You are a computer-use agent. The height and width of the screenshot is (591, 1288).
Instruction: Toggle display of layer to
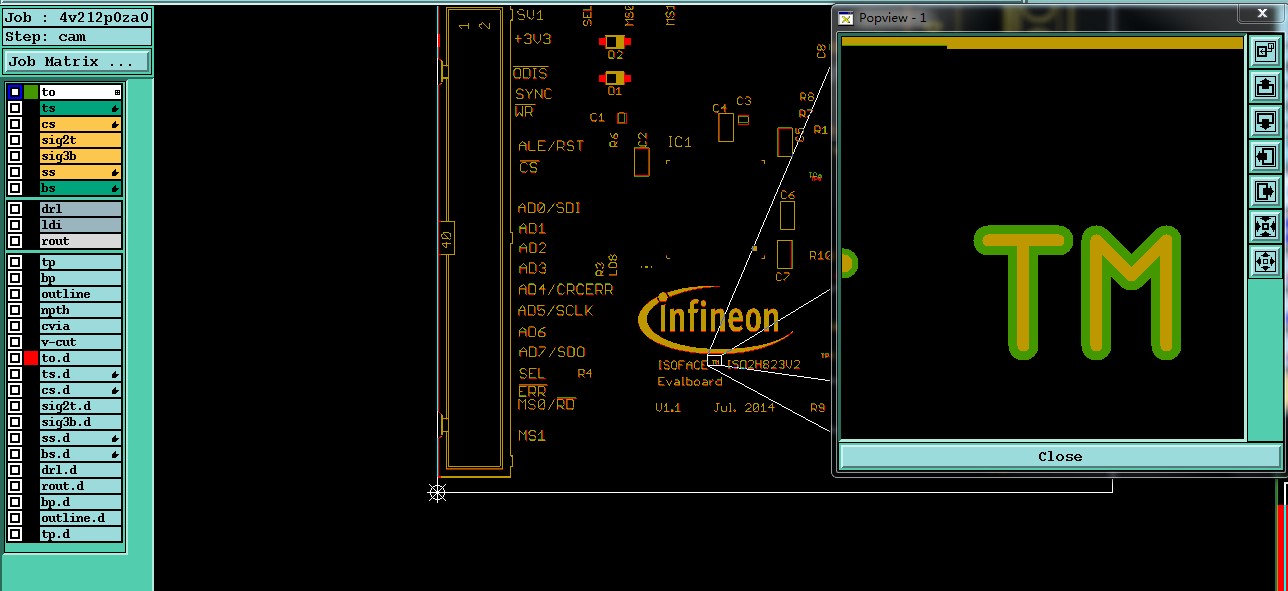point(14,92)
